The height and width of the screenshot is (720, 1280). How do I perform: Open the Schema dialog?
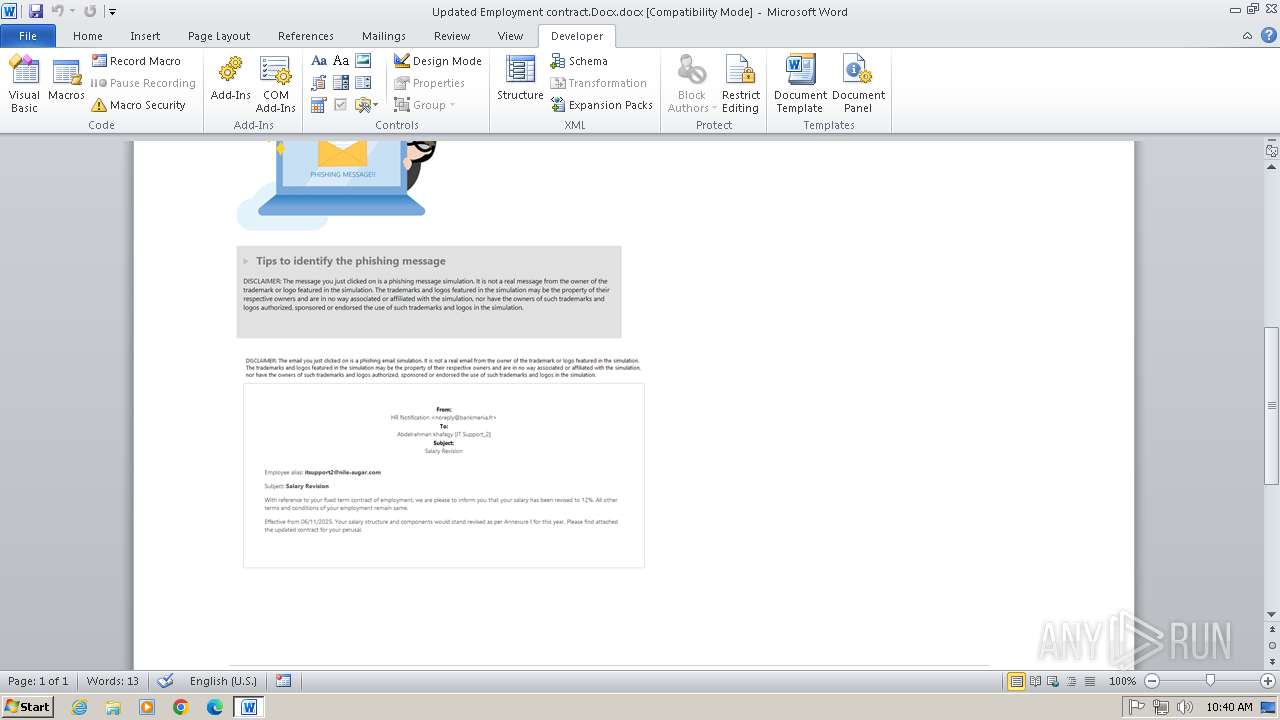[579, 61]
